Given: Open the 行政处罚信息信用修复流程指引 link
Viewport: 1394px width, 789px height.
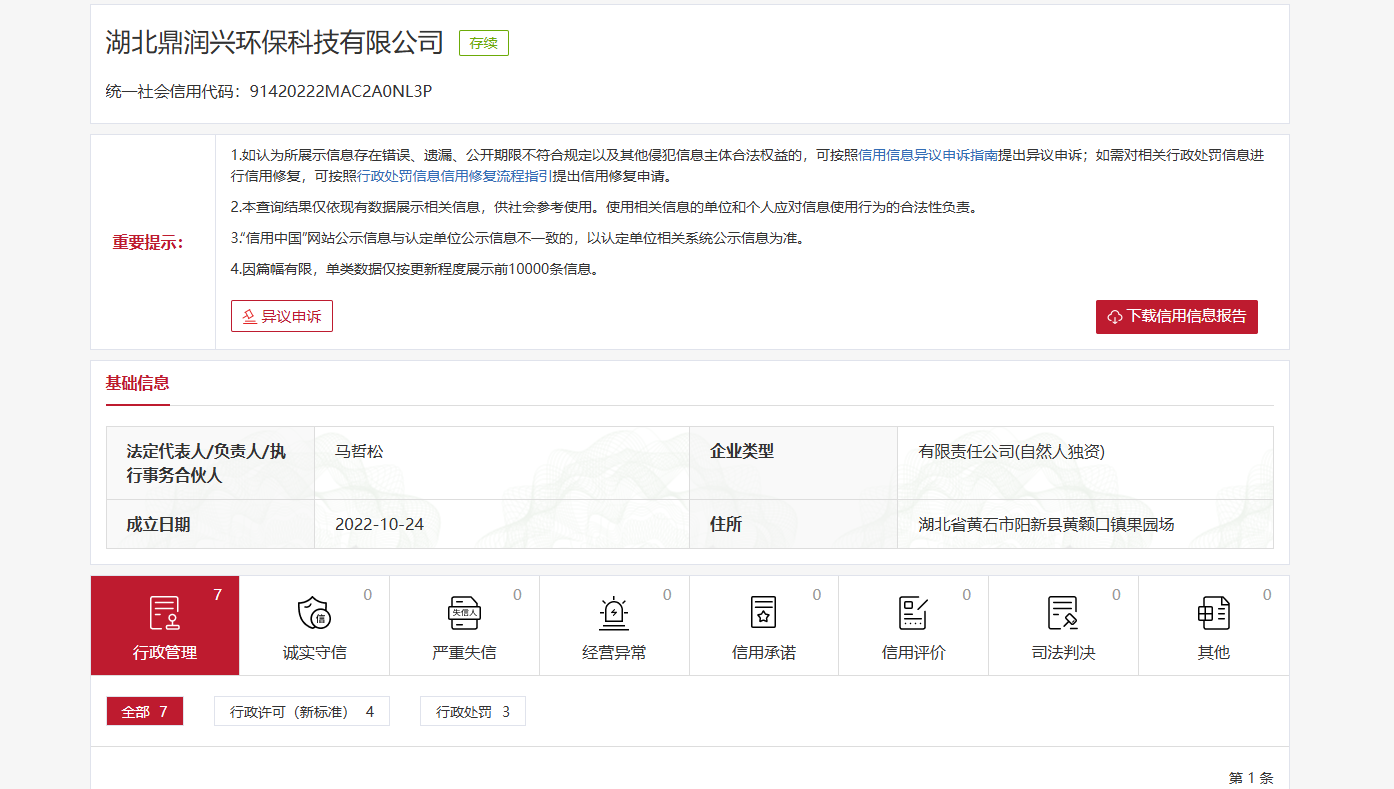Looking at the screenshot, I should tap(455, 176).
